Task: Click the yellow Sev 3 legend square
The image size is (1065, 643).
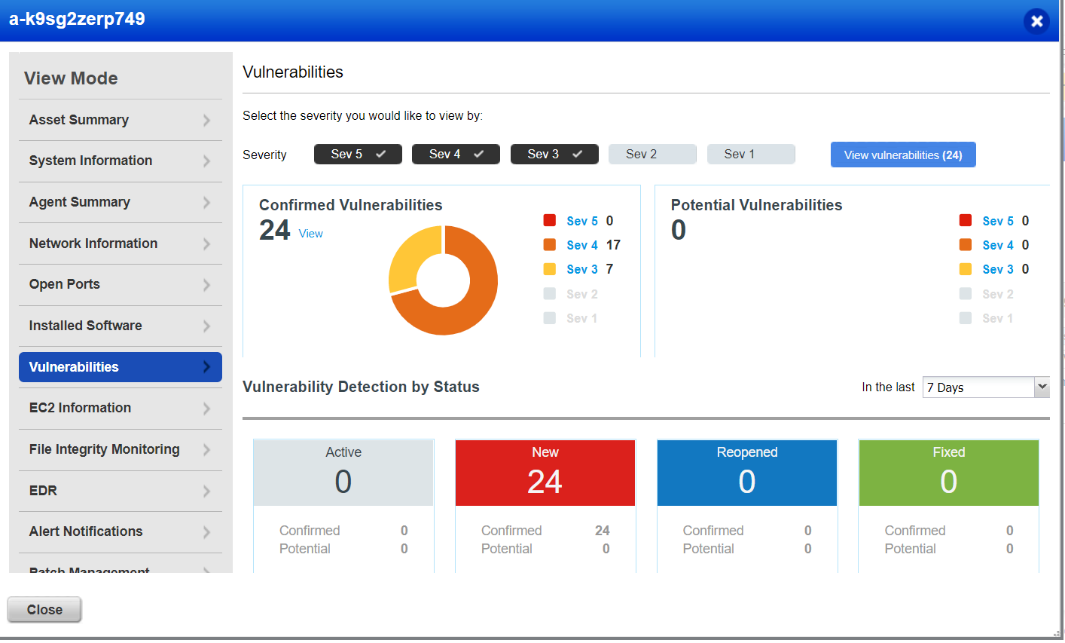Action: 549,269
